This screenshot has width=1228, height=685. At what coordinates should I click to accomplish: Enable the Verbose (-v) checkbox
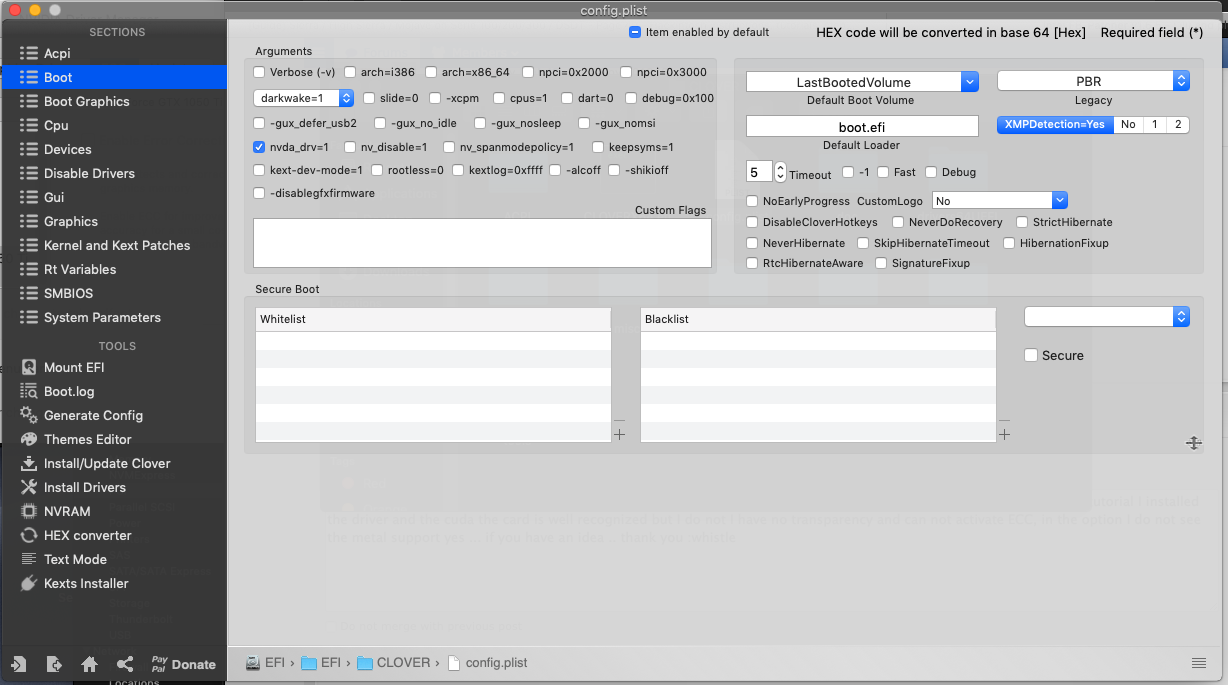pyautogui.click(x=260, y=72)
